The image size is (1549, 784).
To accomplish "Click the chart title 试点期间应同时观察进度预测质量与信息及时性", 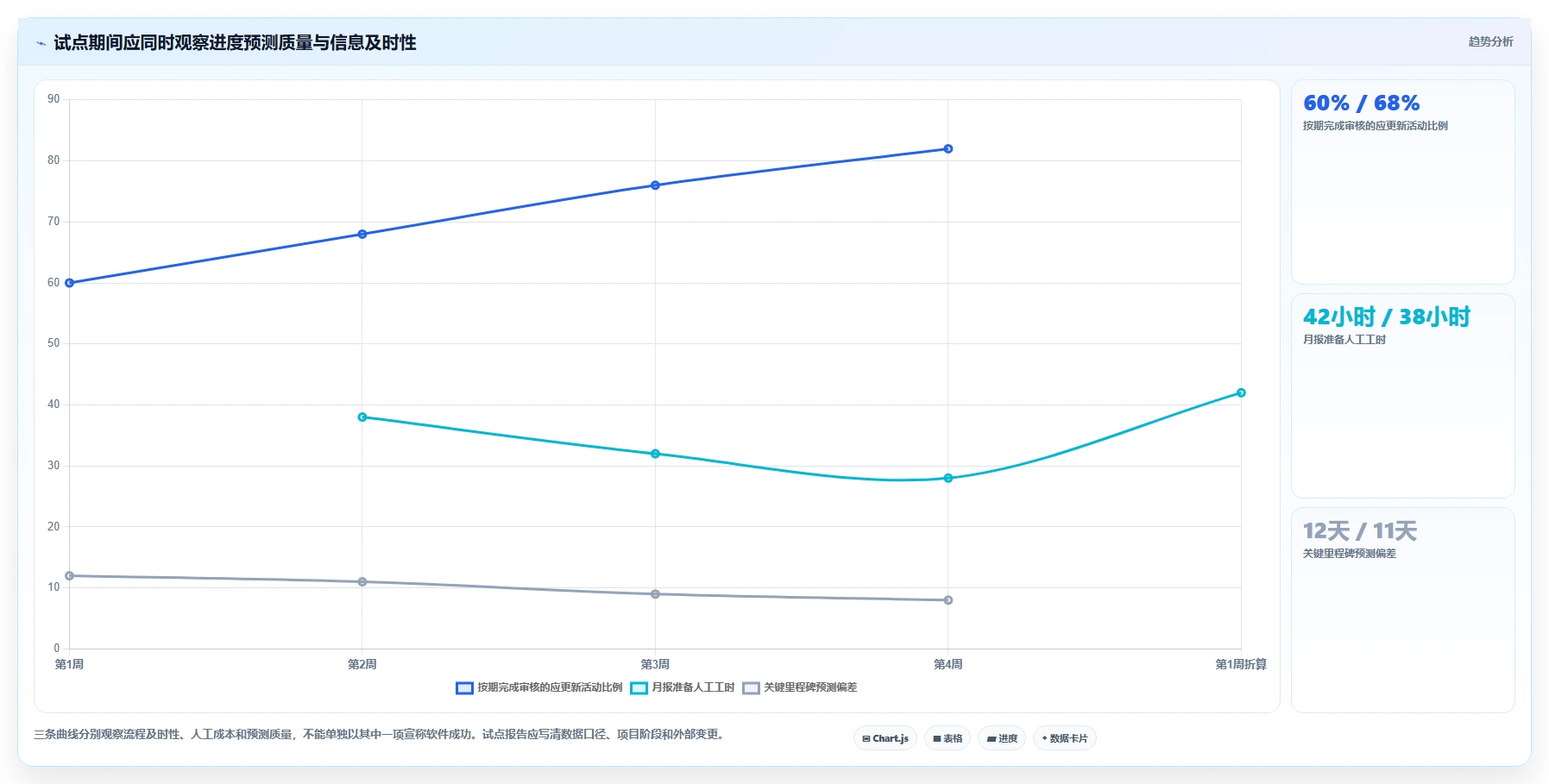I will (235, 43).
